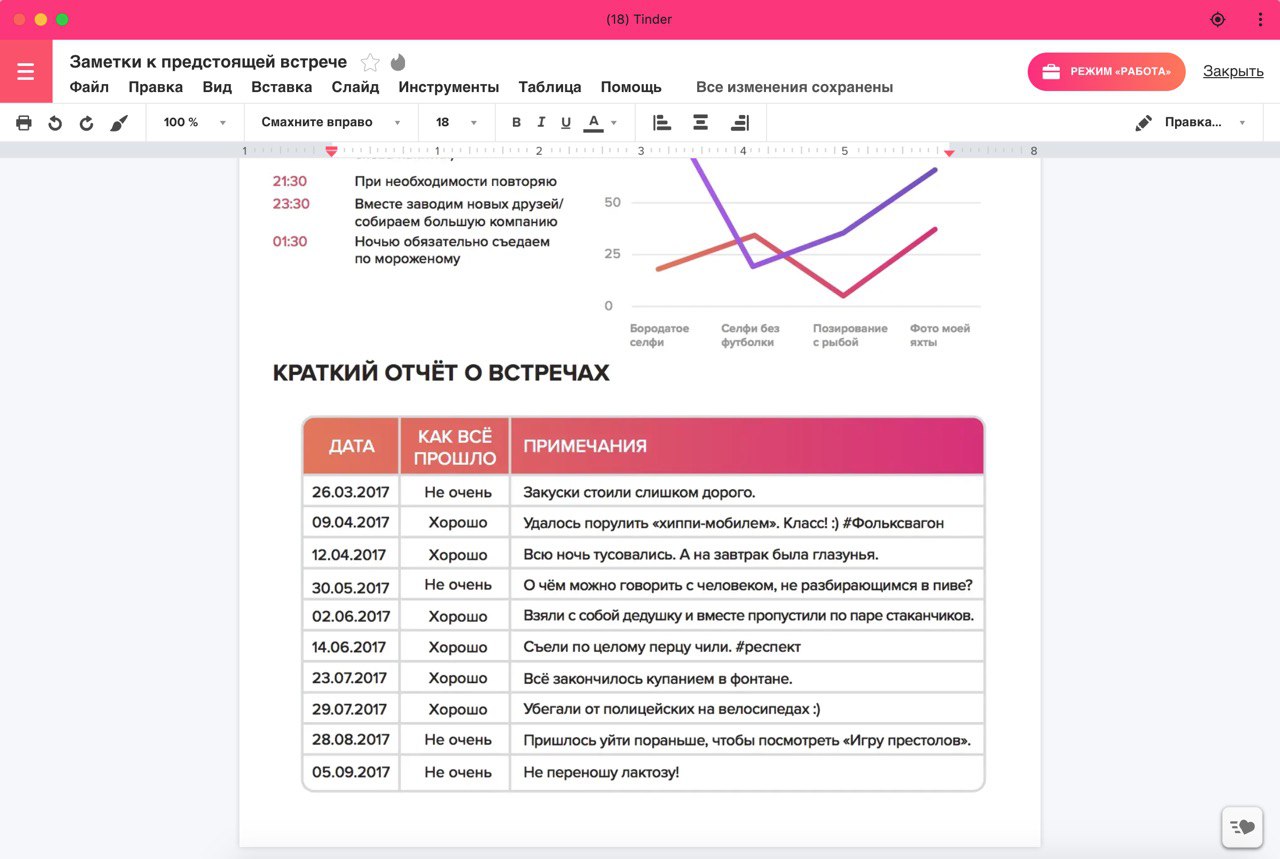Click the right indent marker on ruler
Image resolution: width=1280 pixels, height=859 pixels.
(950, 152)
